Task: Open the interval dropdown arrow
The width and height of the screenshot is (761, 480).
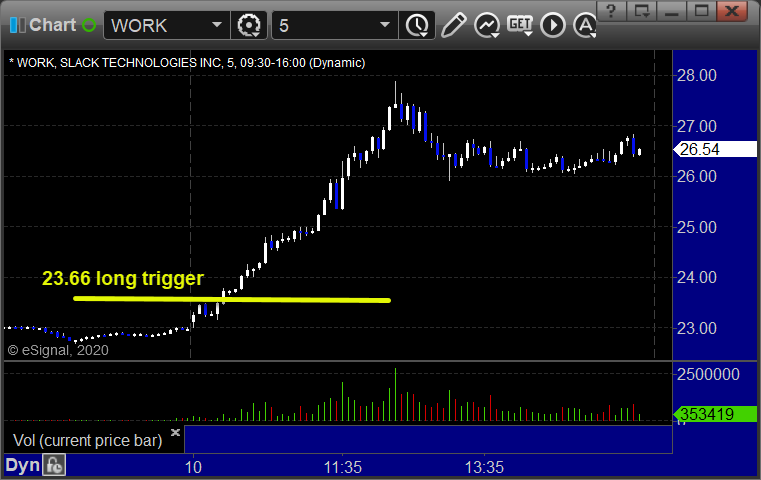Action: click(x=384, y=25)
